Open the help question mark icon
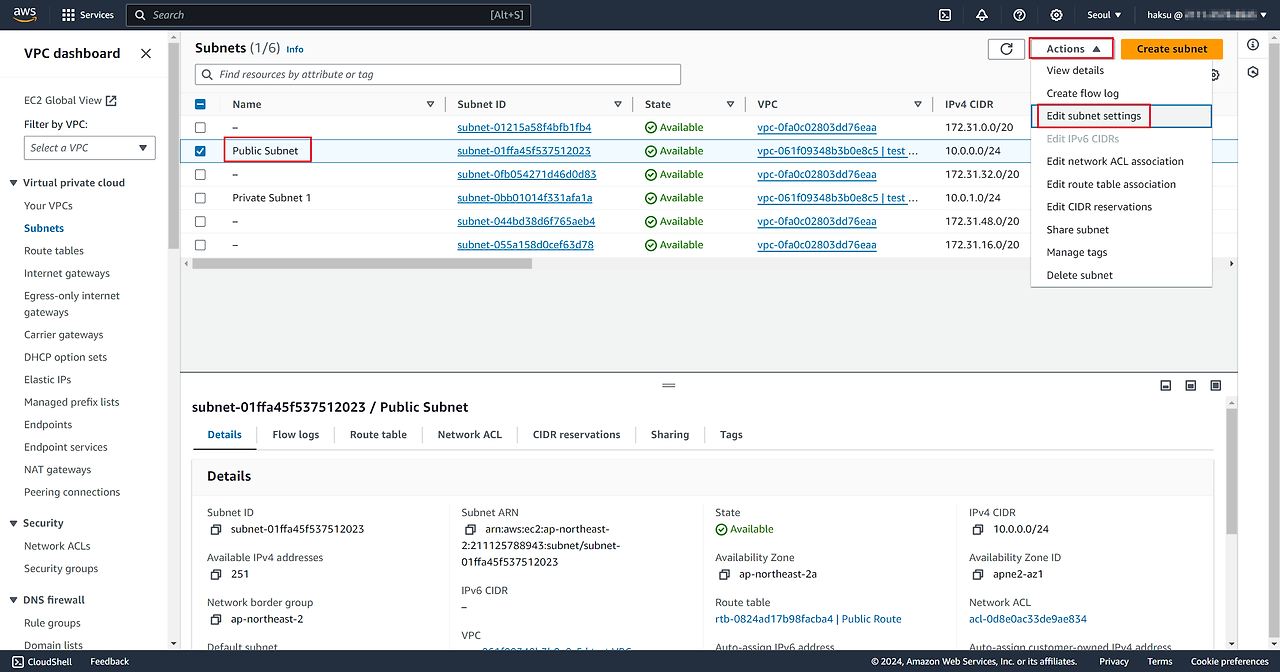This screenshot has height=672, width=1280. (x=1019, y=15)
